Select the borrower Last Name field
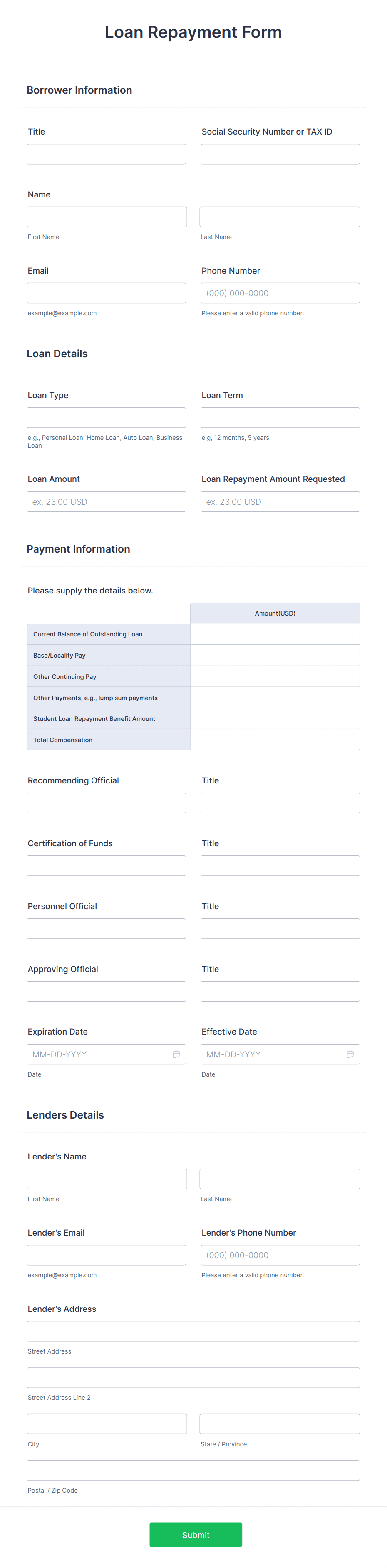 (279, 217)
